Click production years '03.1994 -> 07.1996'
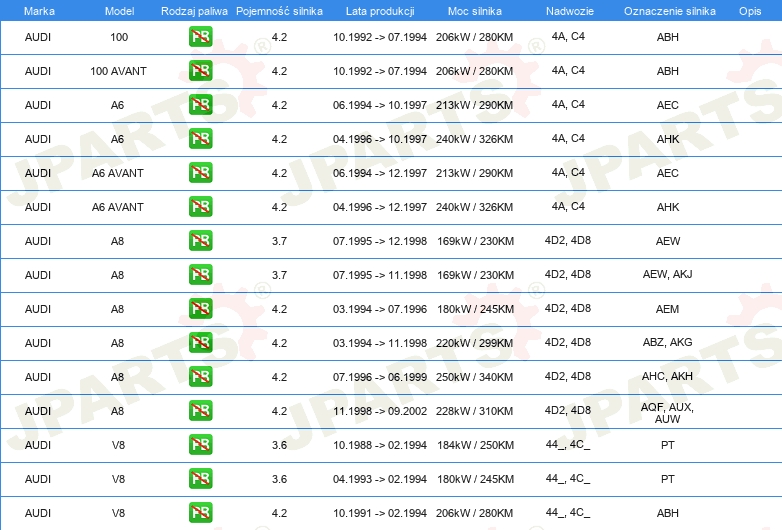The width and height of the screenshot is (782, 530). pyautogui.click(x=380, y=309)
